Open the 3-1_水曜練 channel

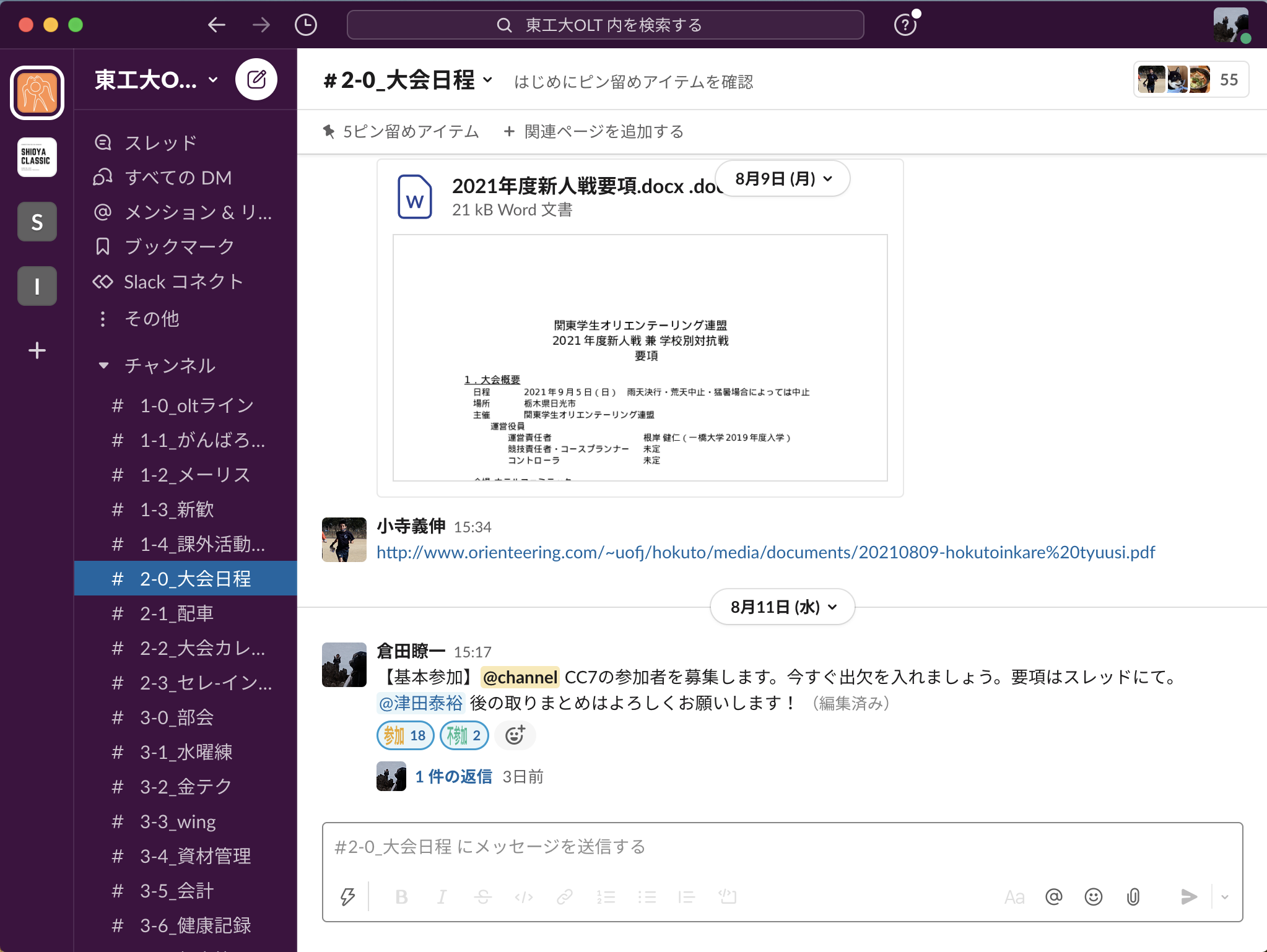coord(186,751)
